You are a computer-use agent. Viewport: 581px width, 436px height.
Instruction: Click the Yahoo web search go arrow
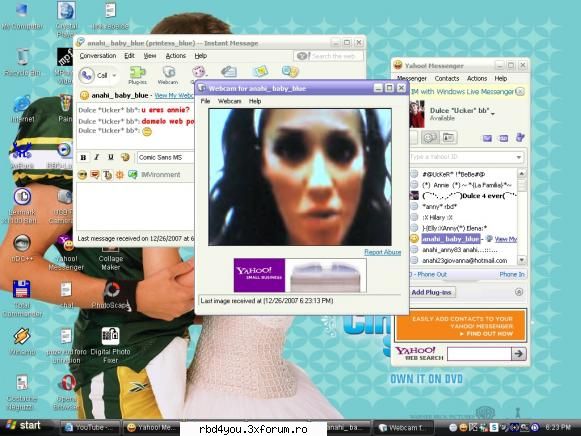click(x=518, y=354)
